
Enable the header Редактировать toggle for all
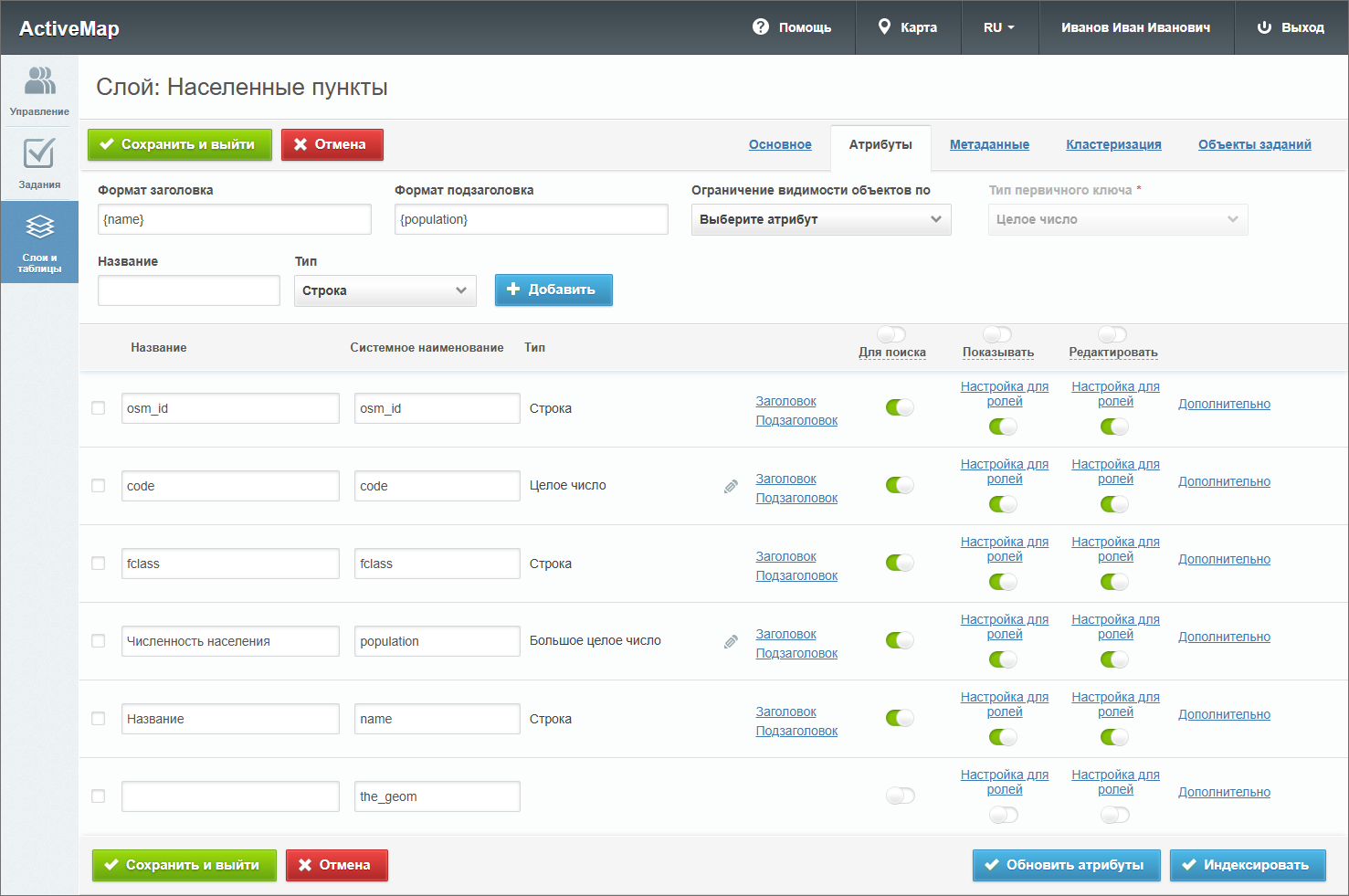(1112, 334)
